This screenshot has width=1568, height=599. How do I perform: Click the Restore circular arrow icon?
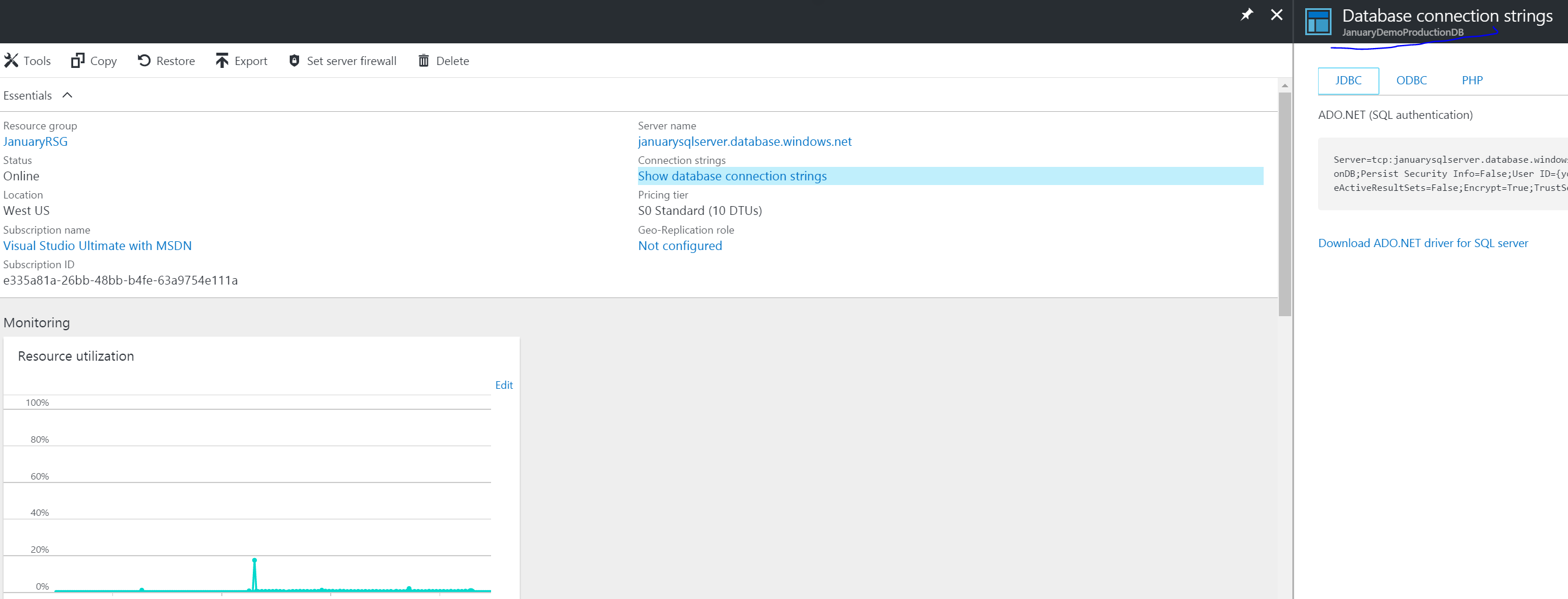pyautogui.click(x=143, y=60)
